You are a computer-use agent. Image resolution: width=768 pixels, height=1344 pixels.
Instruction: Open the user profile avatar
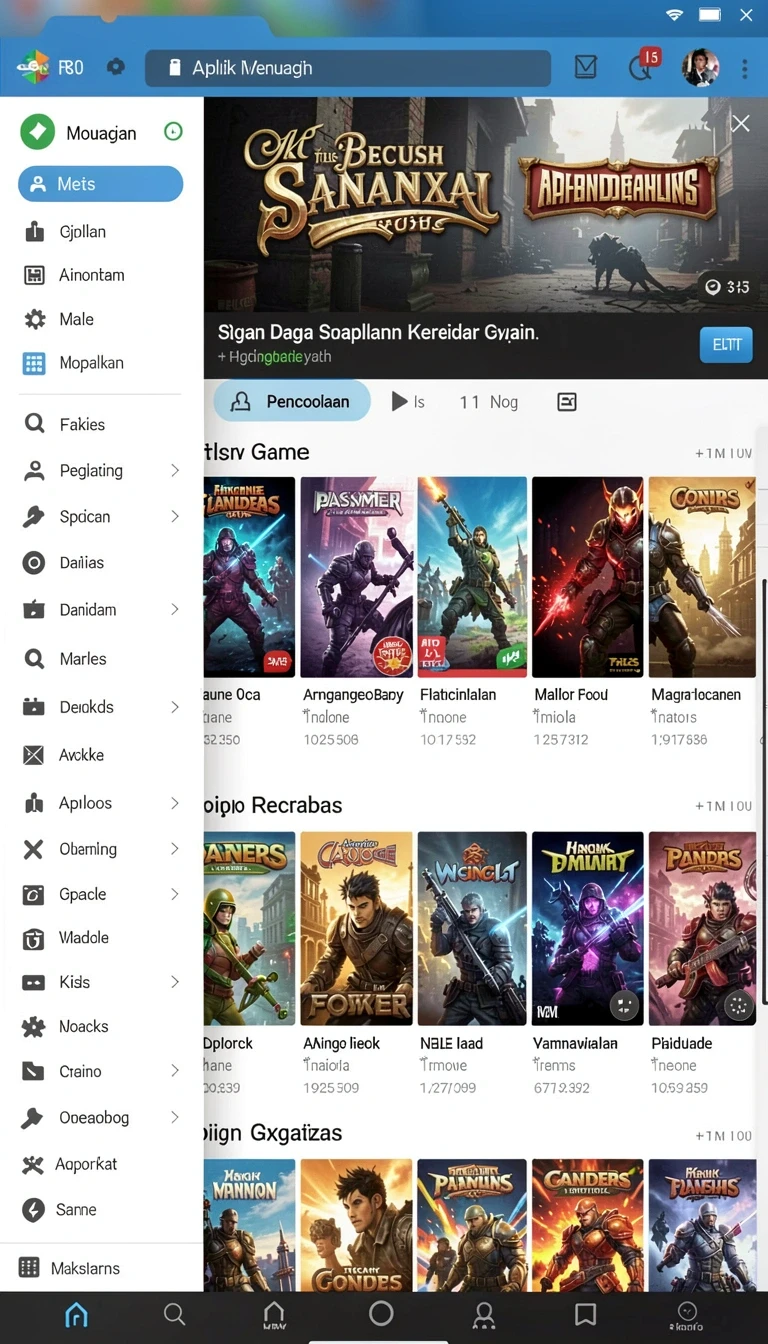point(700,67)
